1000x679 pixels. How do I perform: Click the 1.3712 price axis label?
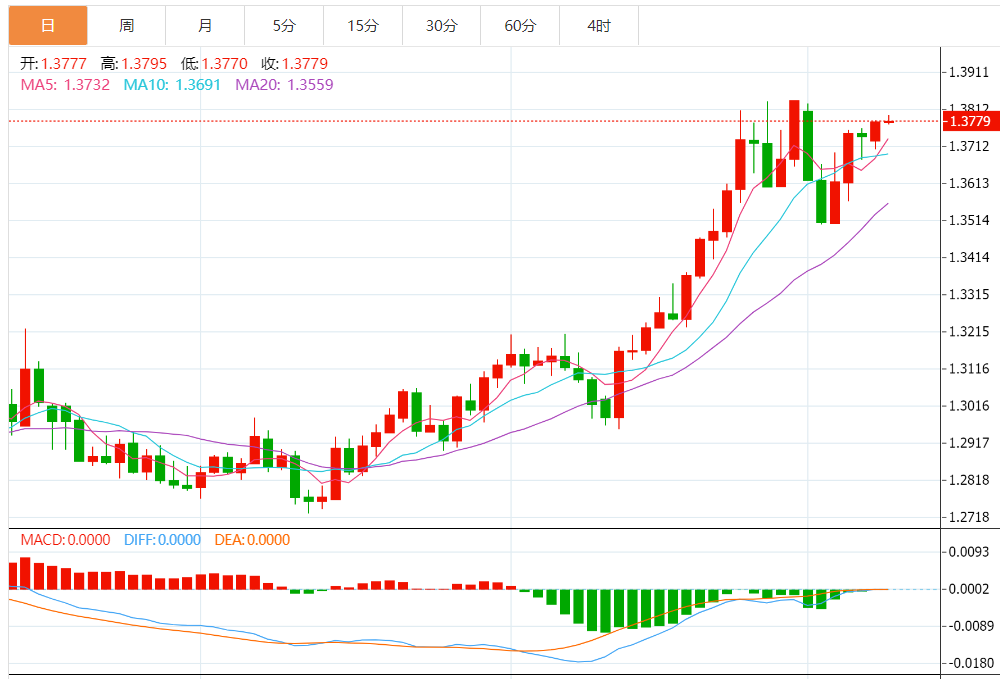coord(969,147)
